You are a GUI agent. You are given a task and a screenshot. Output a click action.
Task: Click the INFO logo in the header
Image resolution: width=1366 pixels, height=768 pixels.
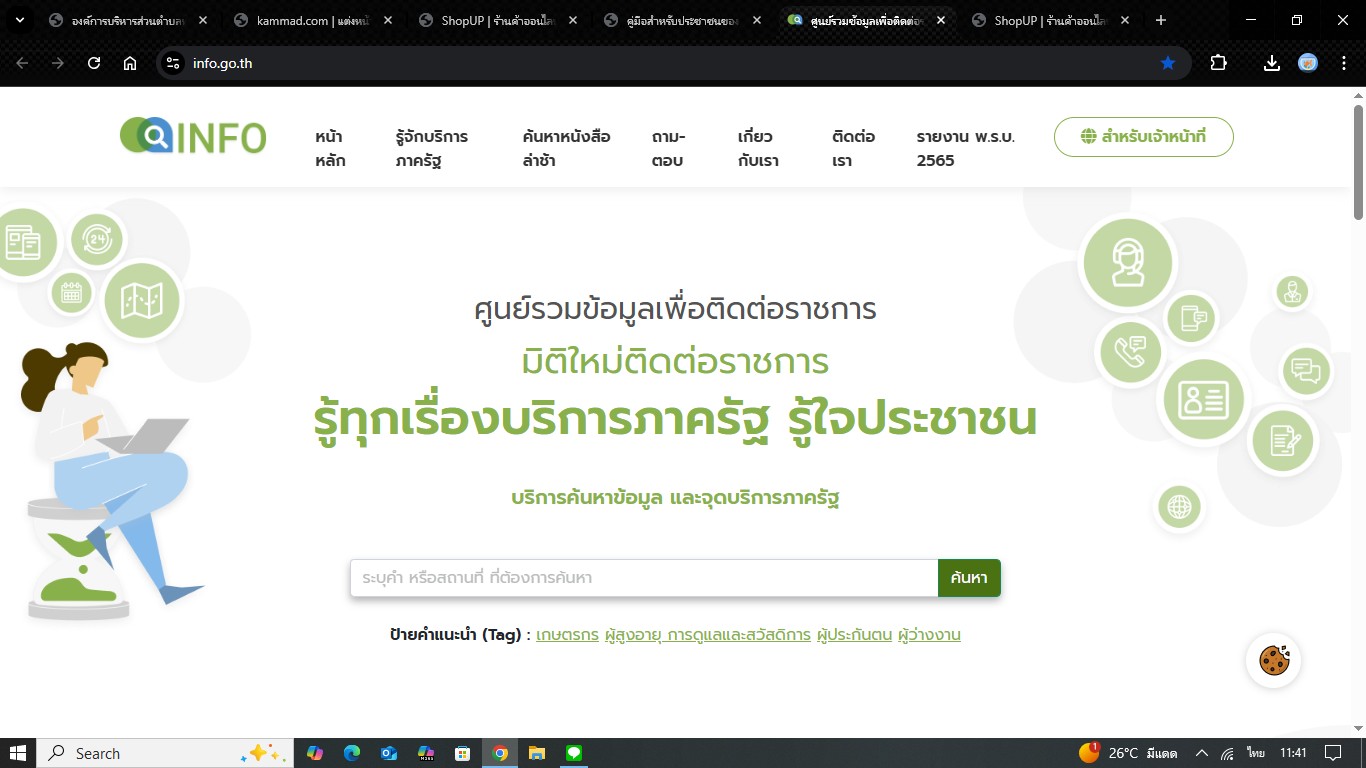[193, 137]
